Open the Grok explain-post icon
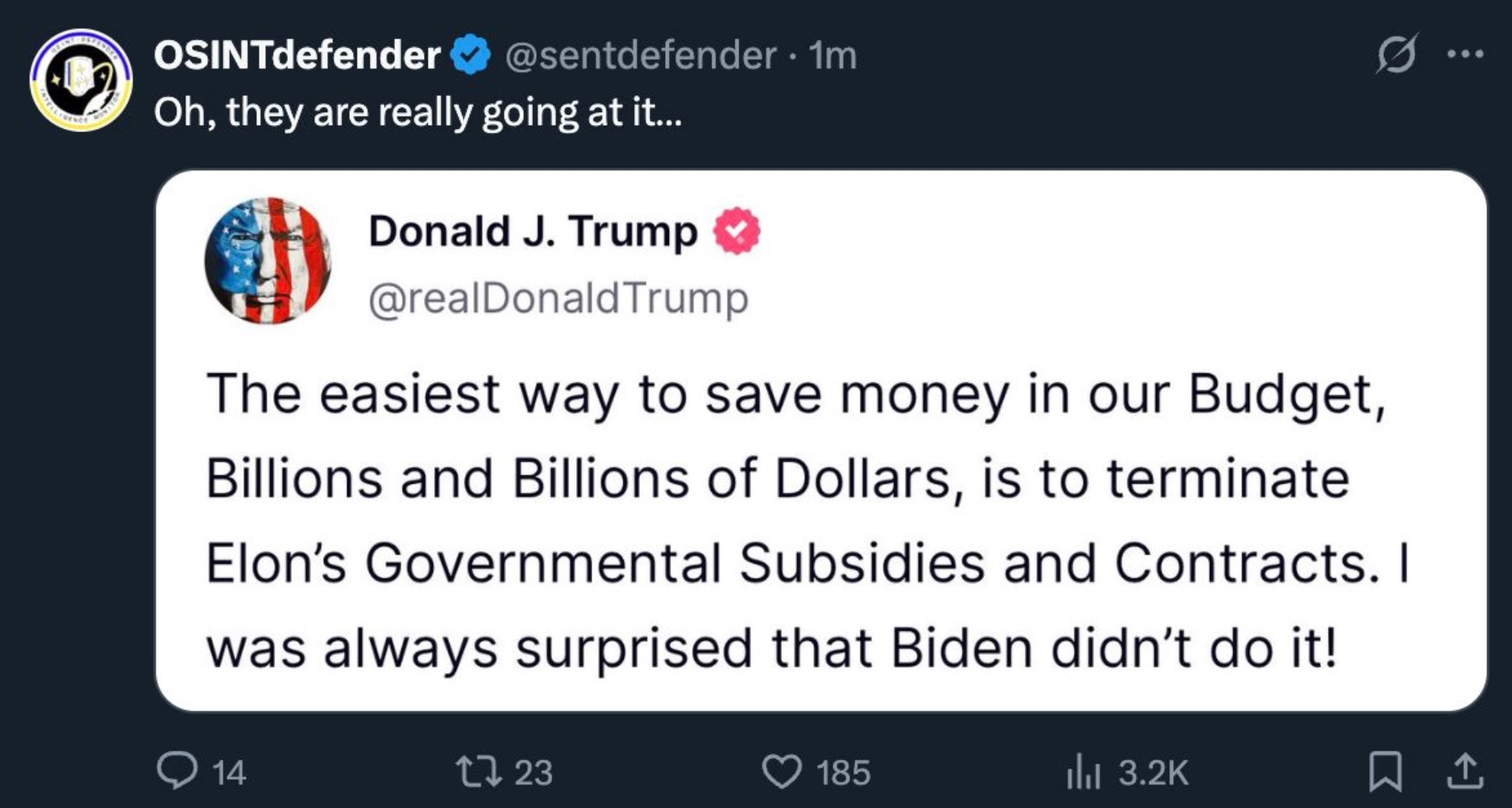The height and width of the screenshot is (808, 1512). 1396,56
